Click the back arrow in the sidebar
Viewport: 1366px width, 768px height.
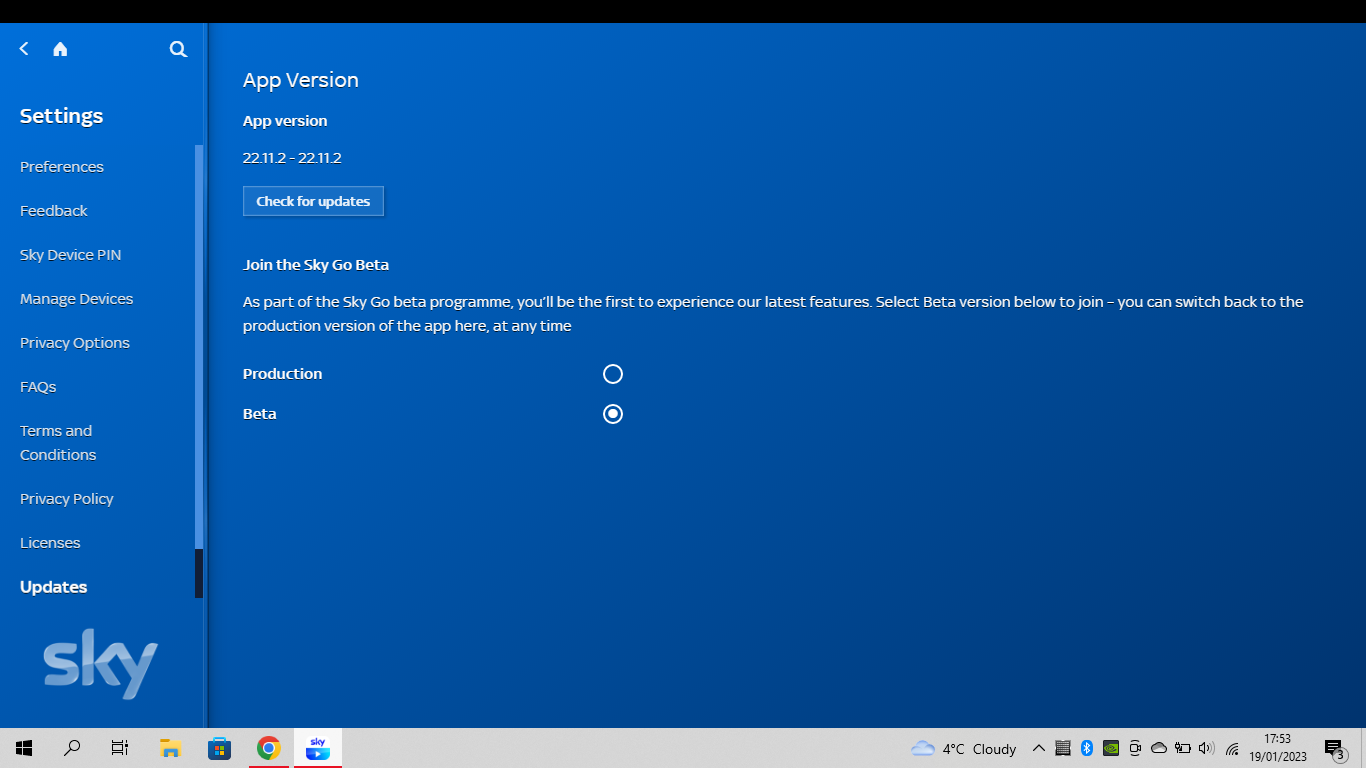pyautogui.click(x=24, y=49)
